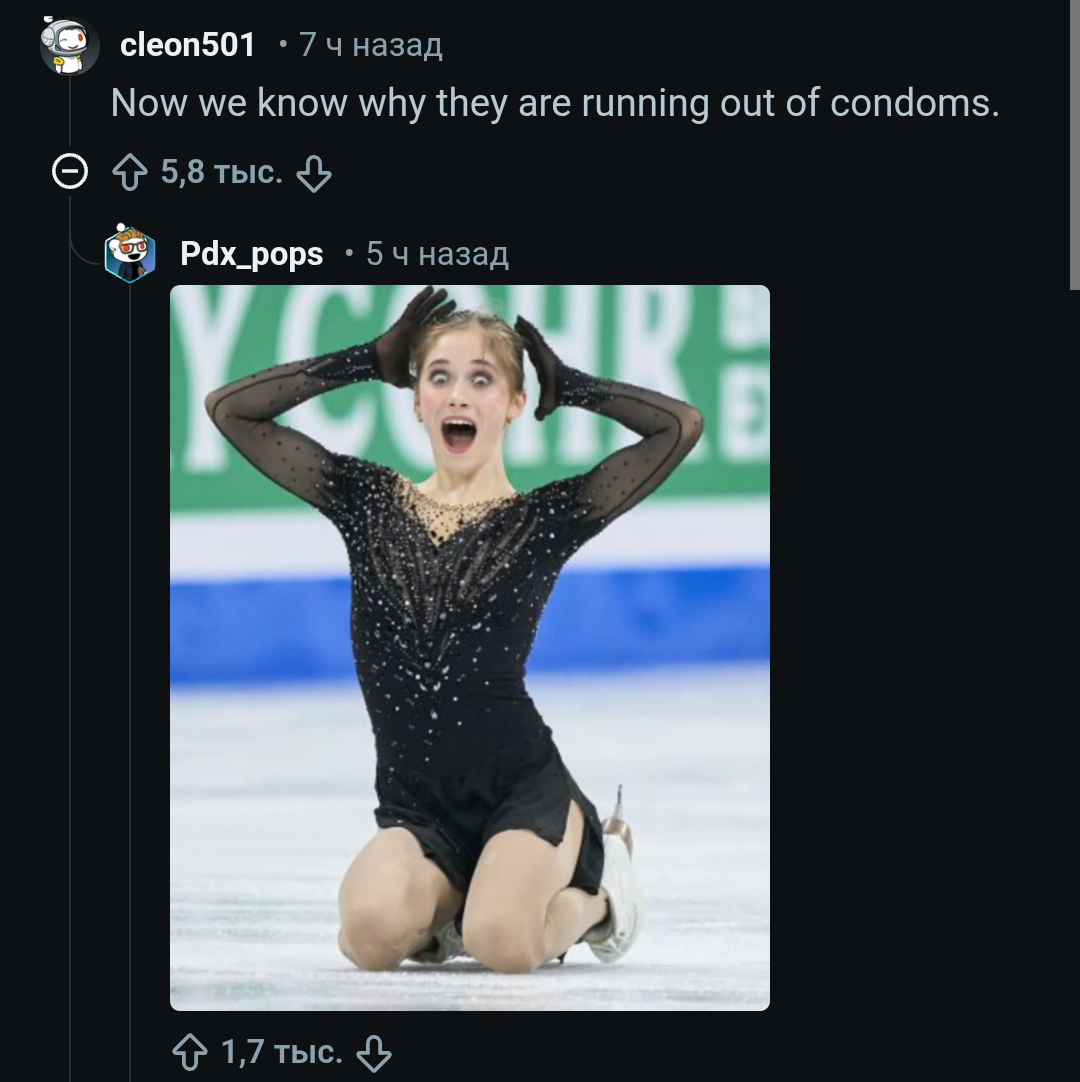Click the "7 ч назад" comment timestamp
This screenshot has height=1082, width=1080.
pyautogui.click(x=370, y=45)
